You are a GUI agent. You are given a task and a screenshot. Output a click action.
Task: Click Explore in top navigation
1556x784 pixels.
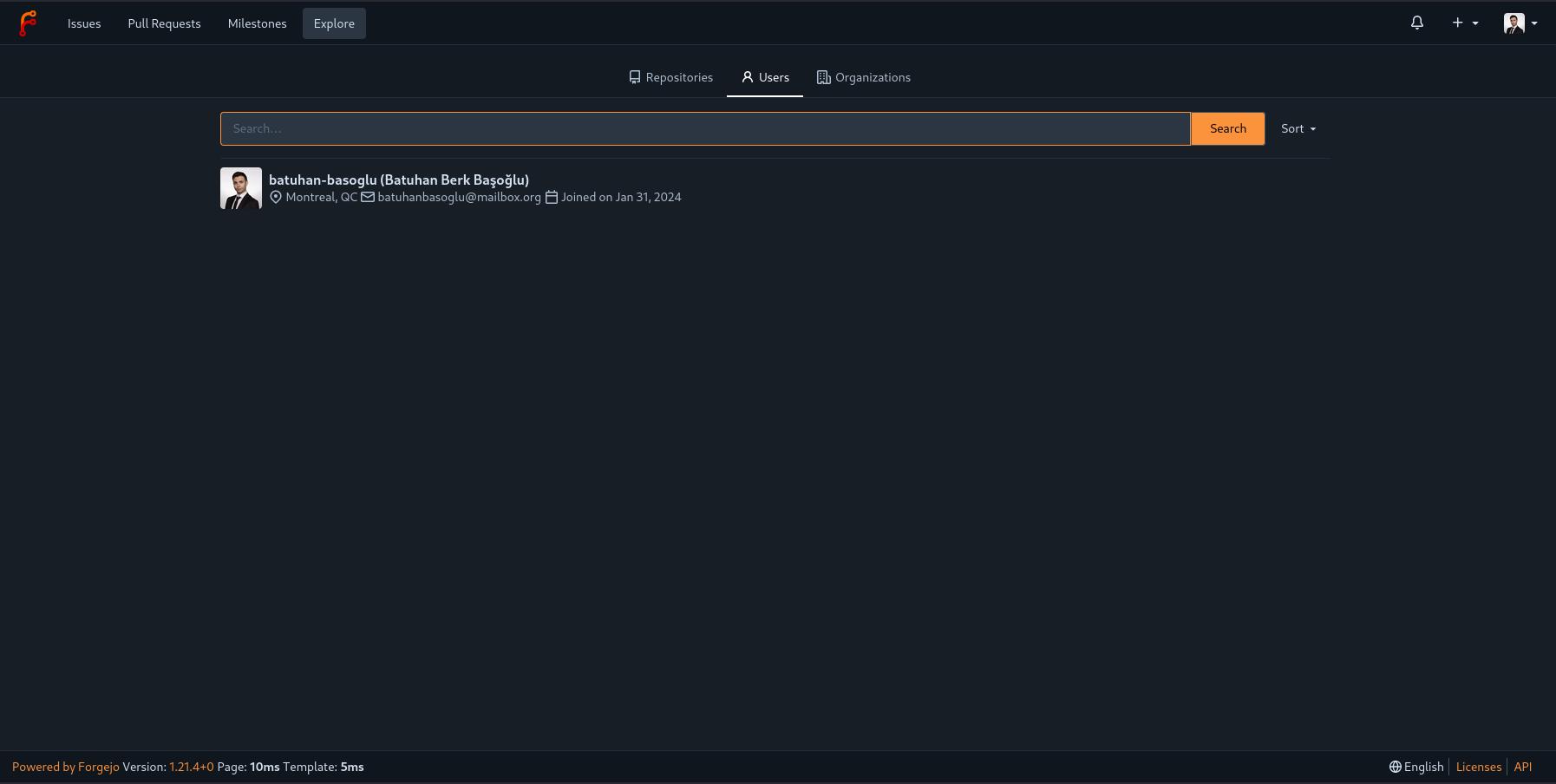334,23
